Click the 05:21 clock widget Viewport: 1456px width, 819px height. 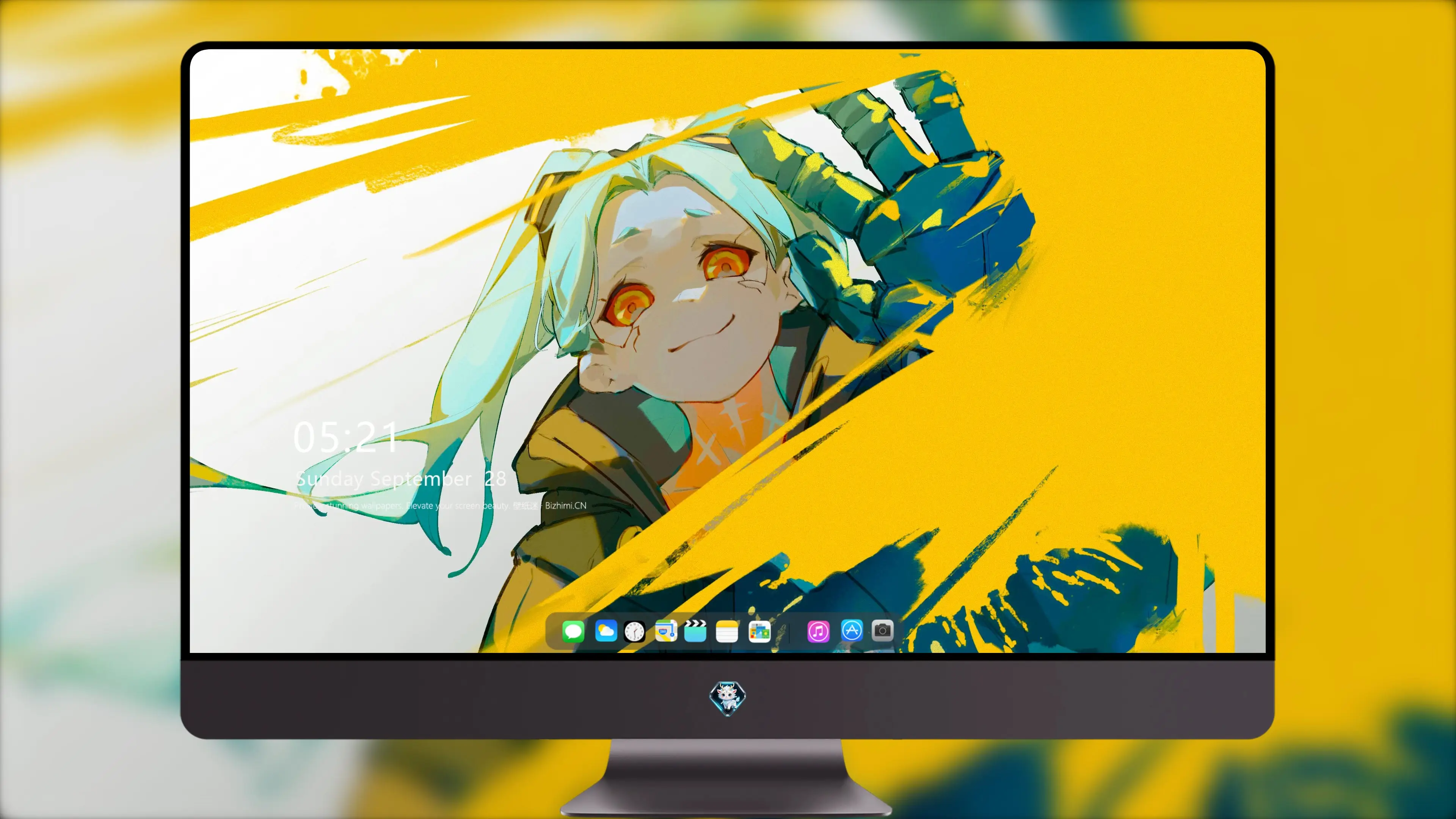(x=345, y=437)
